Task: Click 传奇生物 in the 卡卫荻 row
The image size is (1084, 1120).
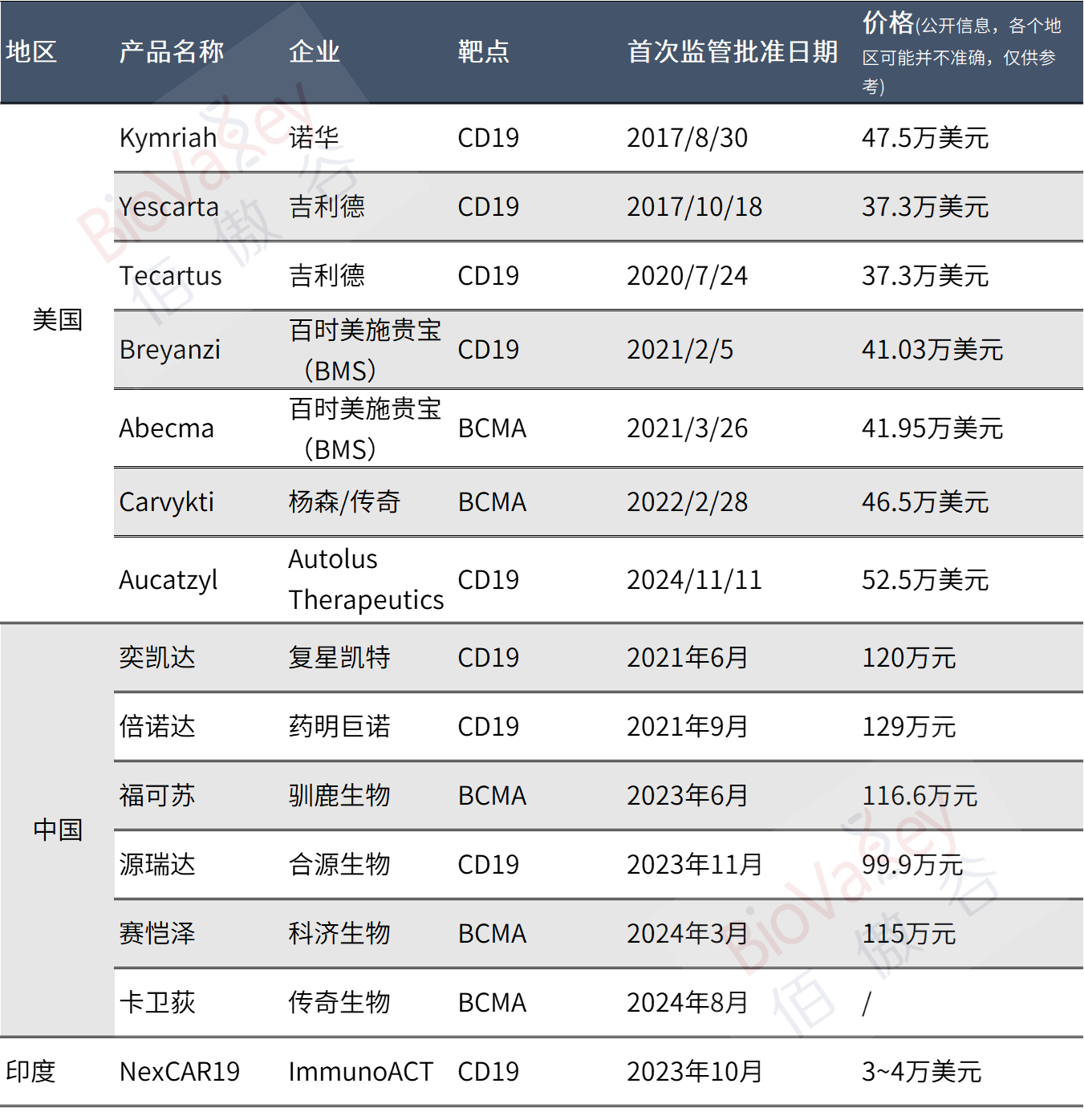Action: pos(339,1003)
